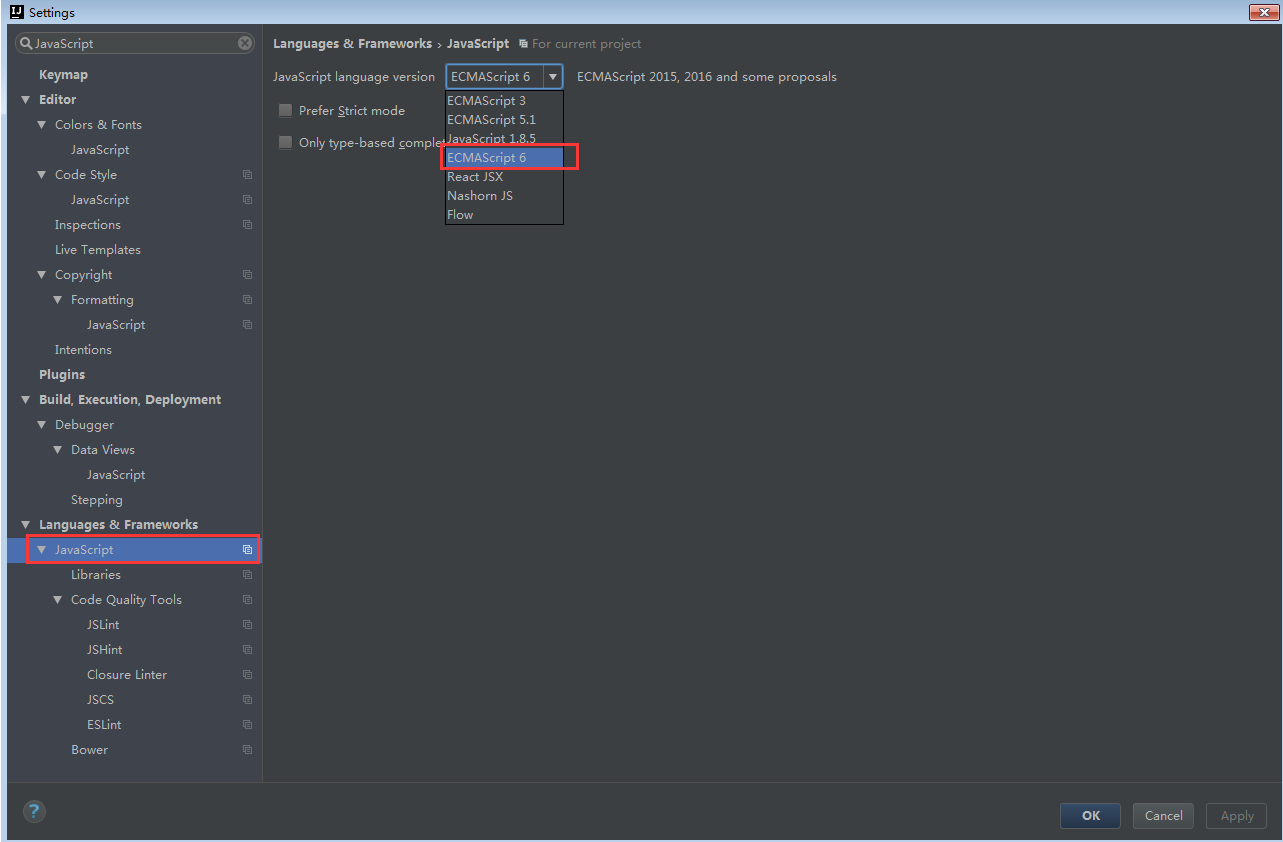Open the Intentions page
The height and width of the screenshot is (842, 1283).
coord(83,350)
